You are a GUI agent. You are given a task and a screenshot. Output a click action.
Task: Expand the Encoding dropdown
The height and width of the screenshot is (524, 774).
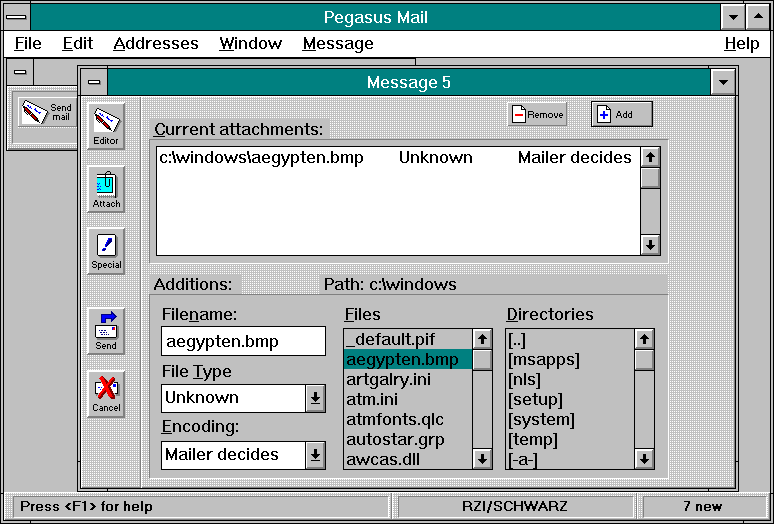coord(315,455)
